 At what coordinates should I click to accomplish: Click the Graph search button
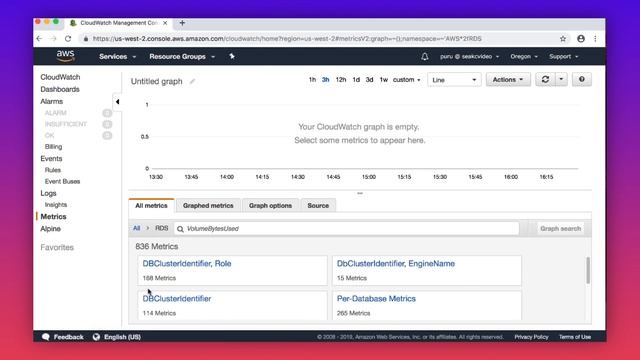[560, 229]
